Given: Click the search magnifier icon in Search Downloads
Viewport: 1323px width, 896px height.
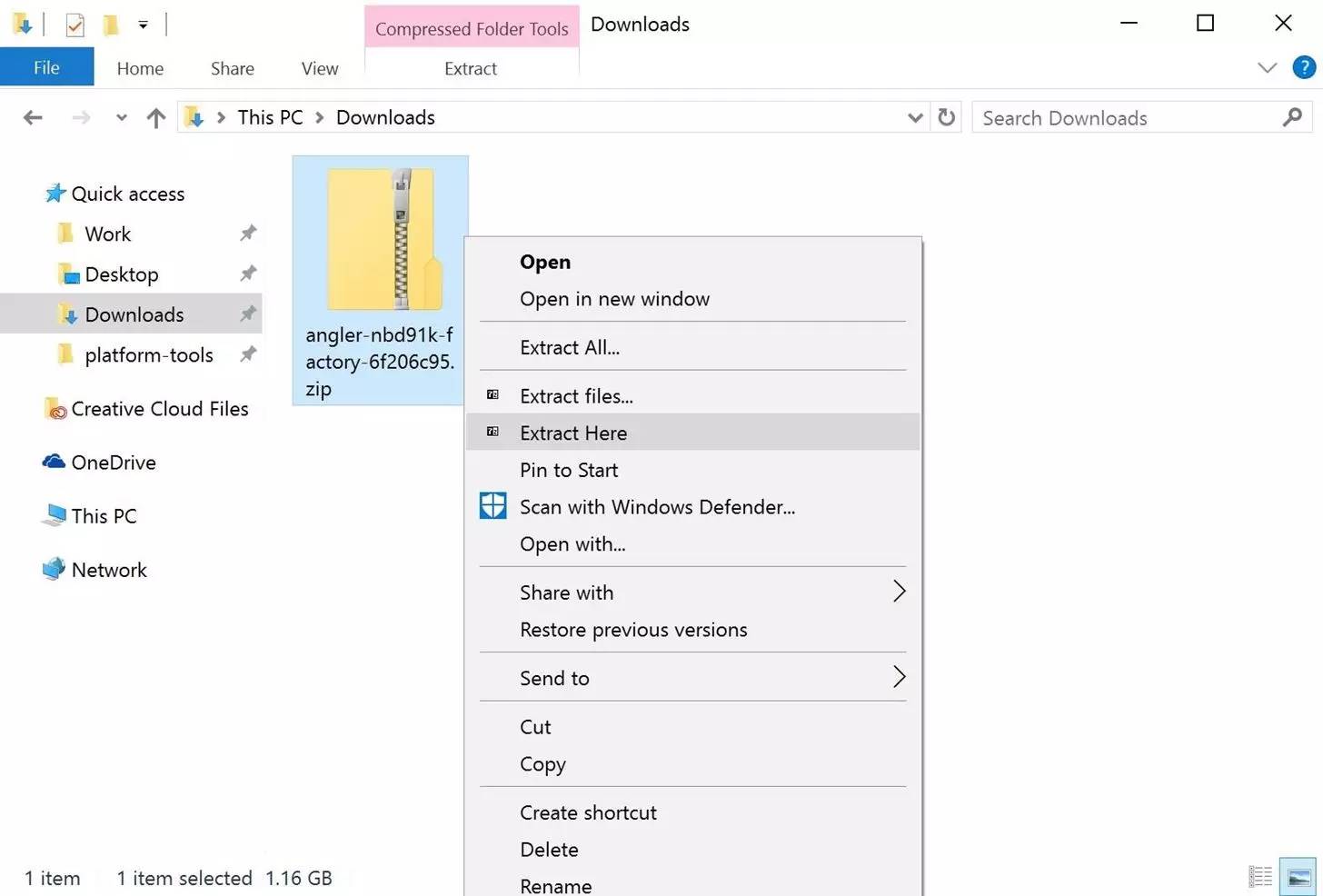Looking at the screenshot, I should coord(1292,117).
